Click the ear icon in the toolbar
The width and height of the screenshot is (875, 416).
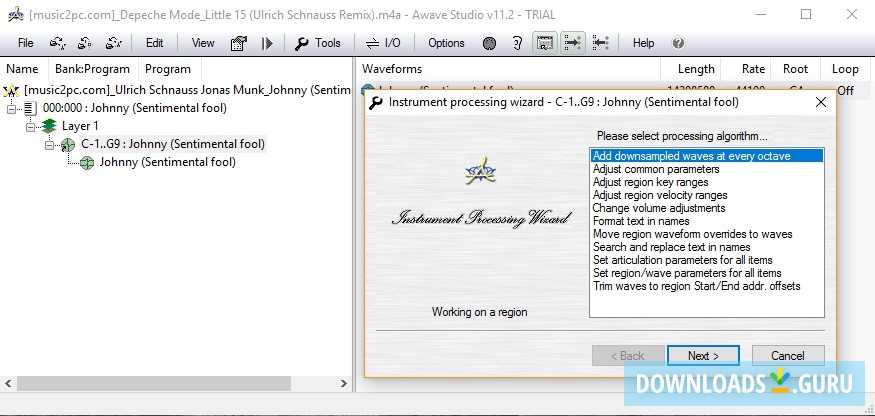518,43
